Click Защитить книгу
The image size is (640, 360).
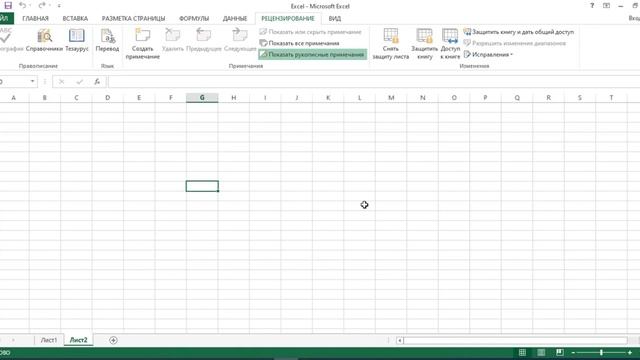[424, 44]
